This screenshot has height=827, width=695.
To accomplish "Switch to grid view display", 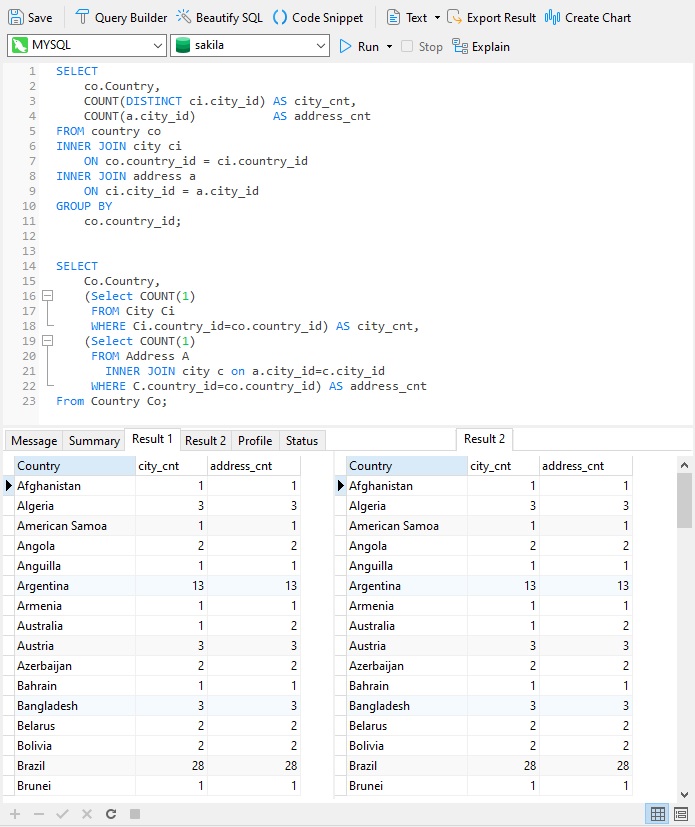I will click(658, 814).
